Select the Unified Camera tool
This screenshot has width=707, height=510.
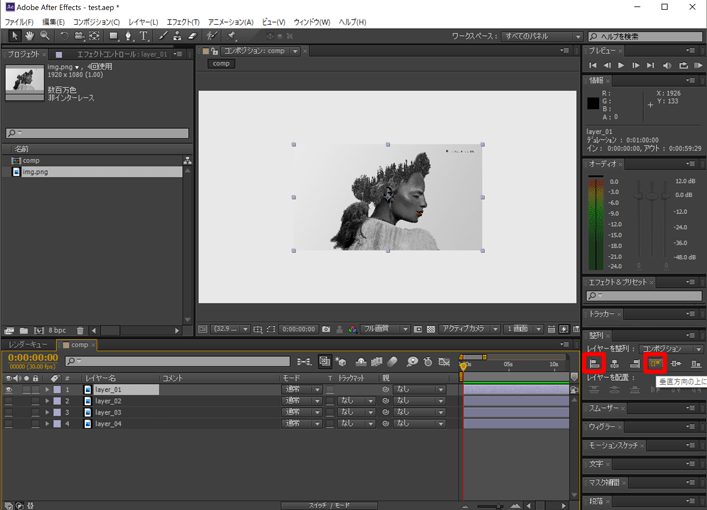(x=79, y=36)
